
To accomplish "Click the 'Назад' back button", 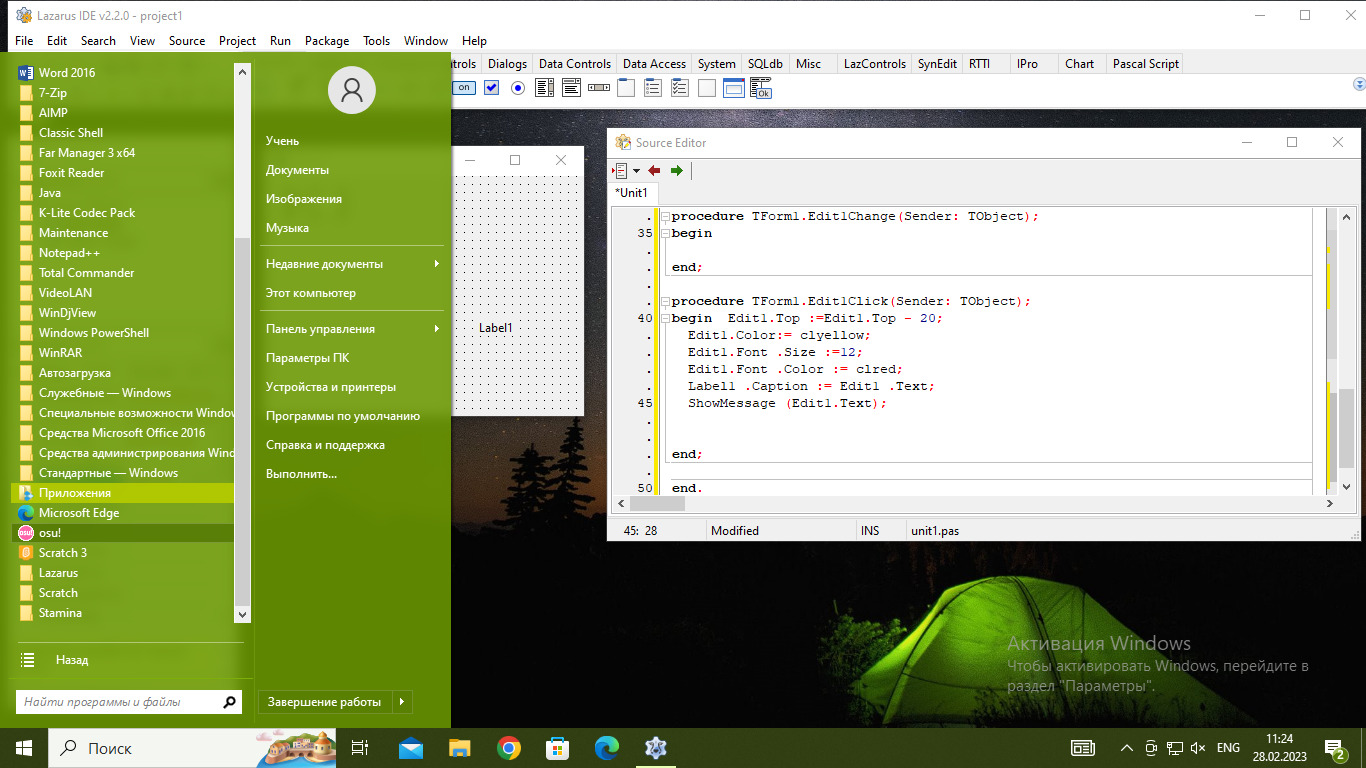I will point(72,660).
